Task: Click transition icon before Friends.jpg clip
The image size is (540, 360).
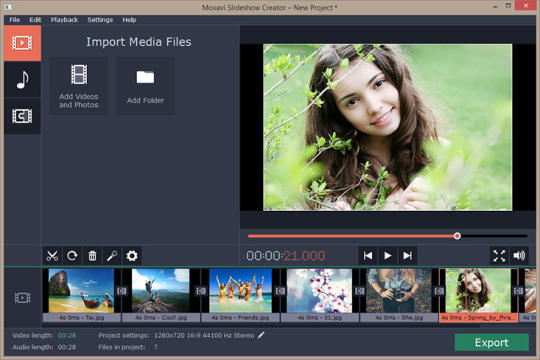Action: (x=201, y=291)
